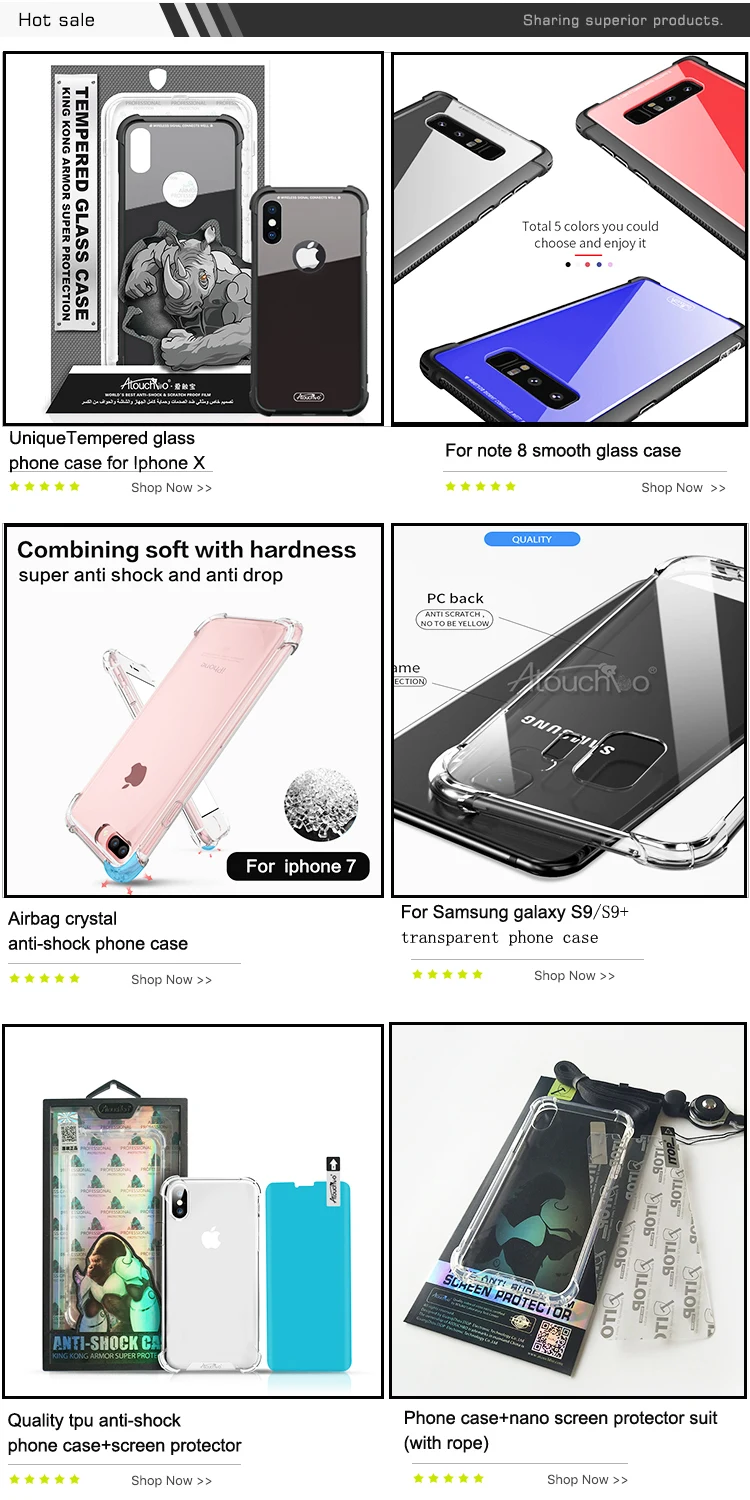Click the 'For iphone 7' black label badge
Image resolution: width=750 pixels, height=1500 pixels.
(301, 866)
